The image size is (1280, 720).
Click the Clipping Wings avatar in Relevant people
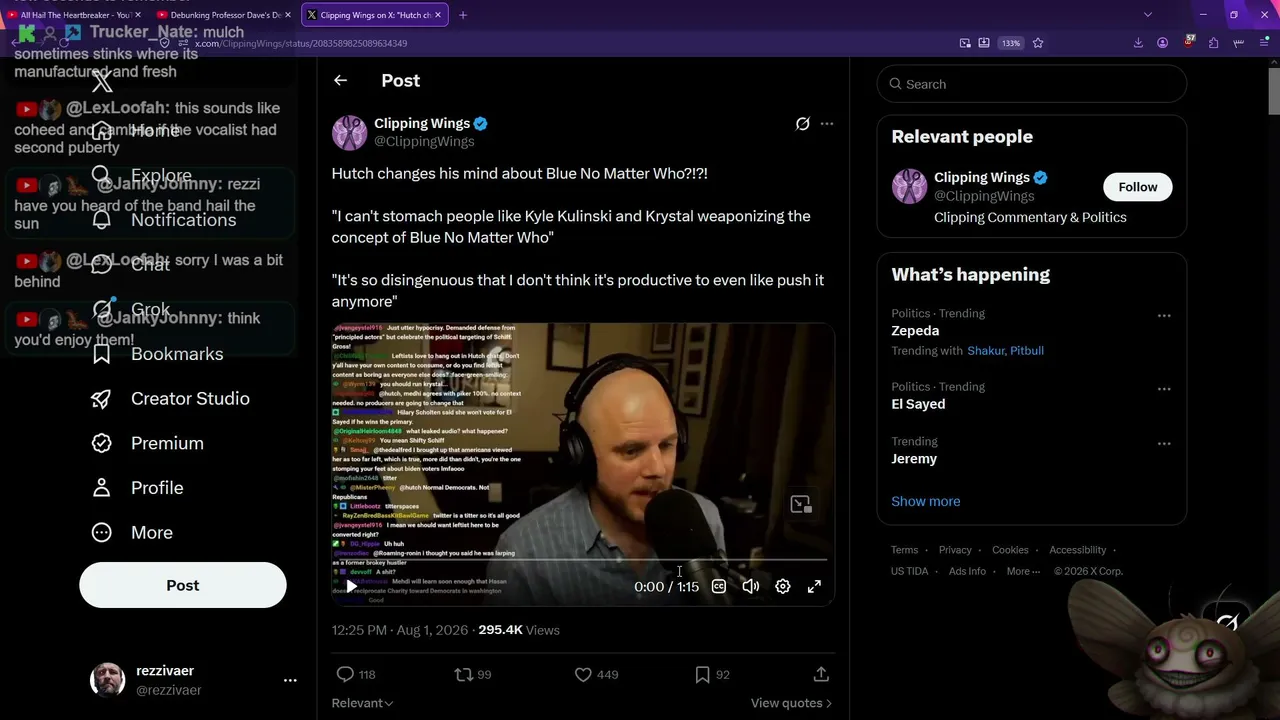(909, 187)
